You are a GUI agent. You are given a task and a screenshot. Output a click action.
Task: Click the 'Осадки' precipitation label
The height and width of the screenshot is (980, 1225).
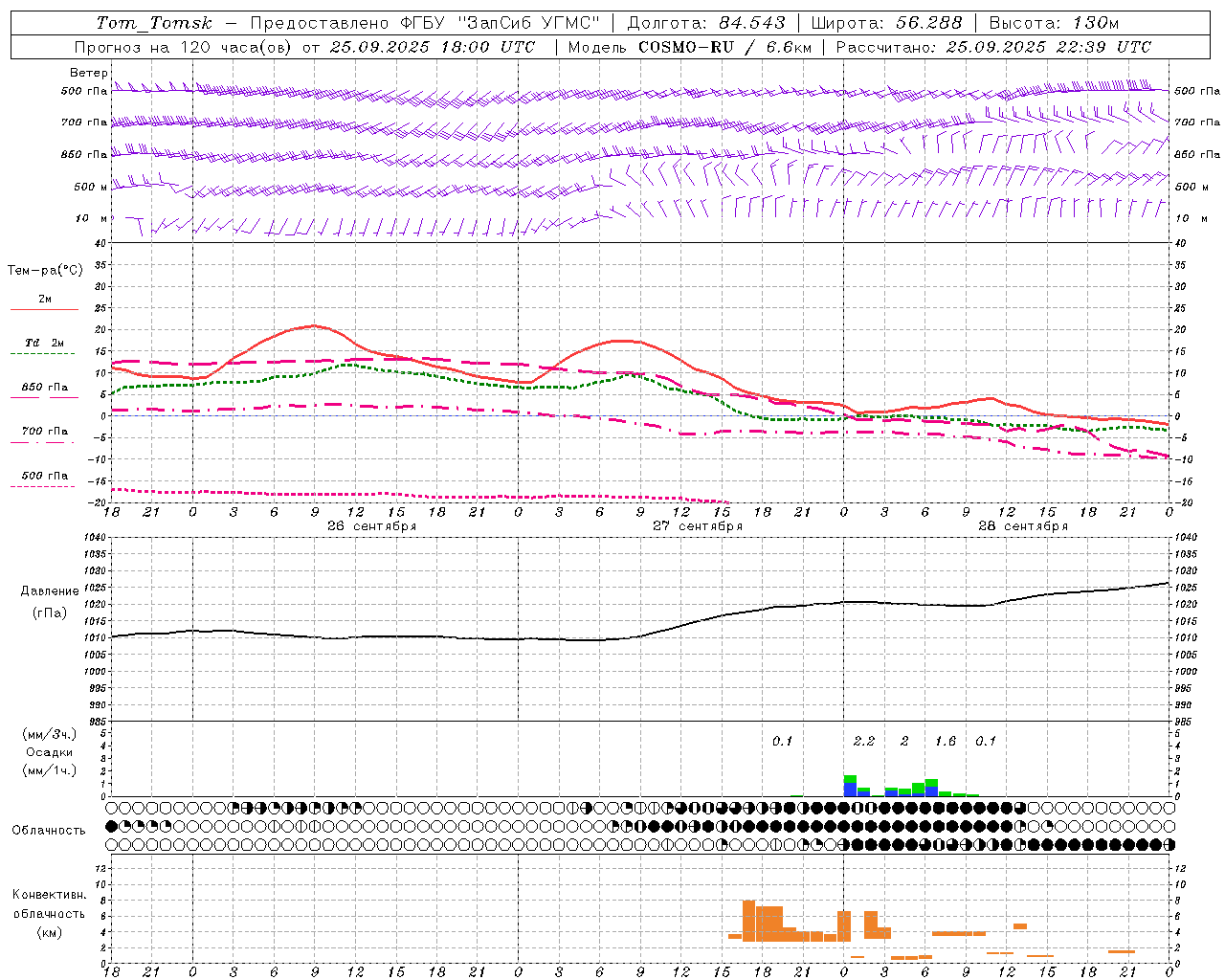(50, 752)
